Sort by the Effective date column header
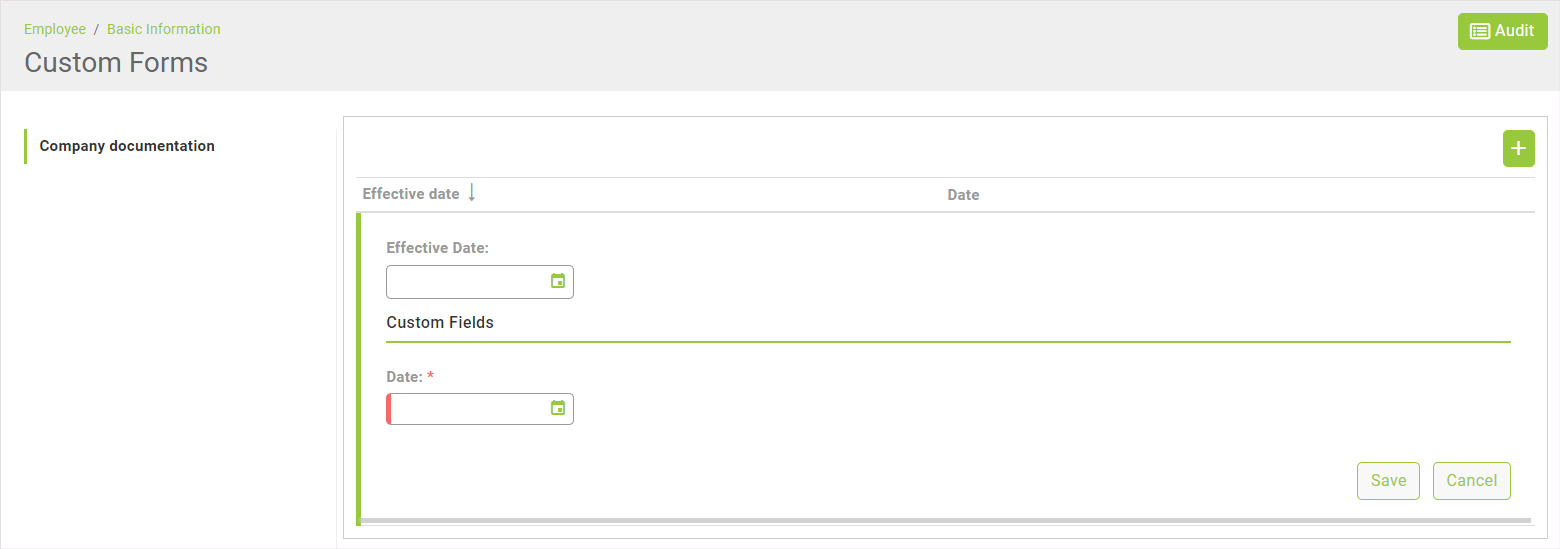The image size is (1560, 549). tap(411, 194)
